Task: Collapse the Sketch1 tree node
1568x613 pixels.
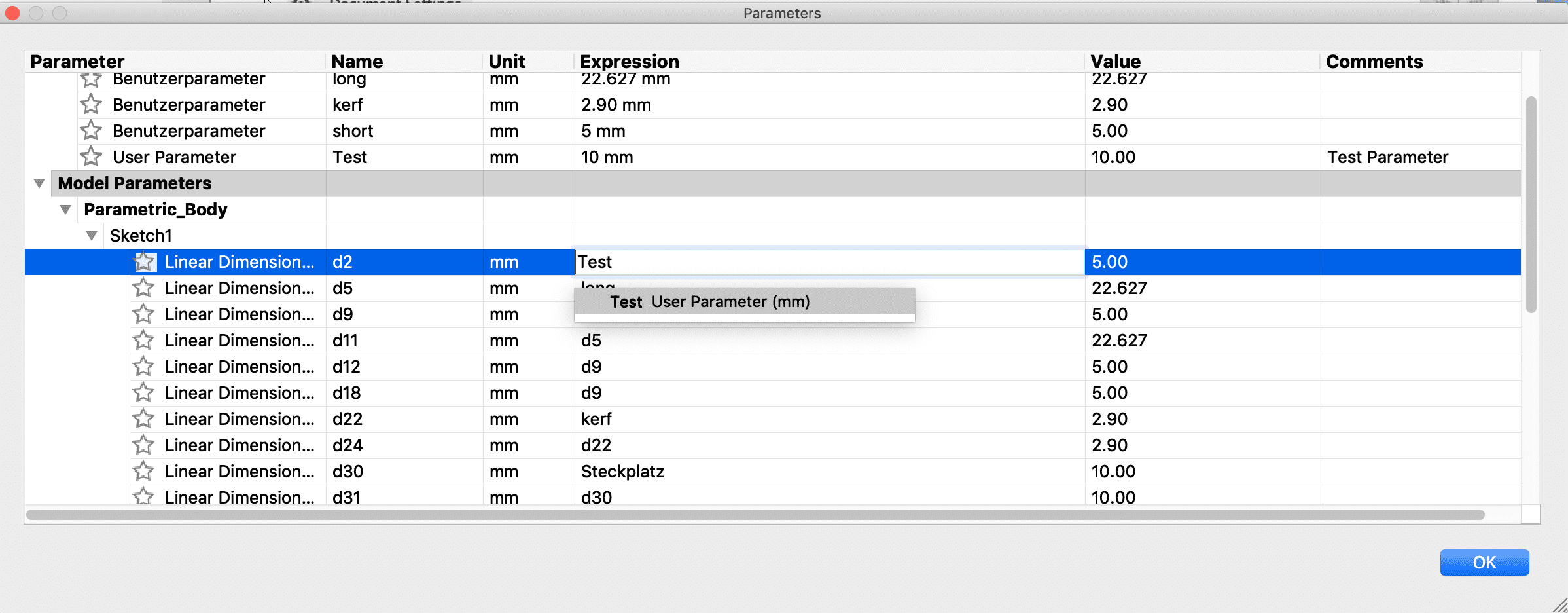Action: coord(92,236)
